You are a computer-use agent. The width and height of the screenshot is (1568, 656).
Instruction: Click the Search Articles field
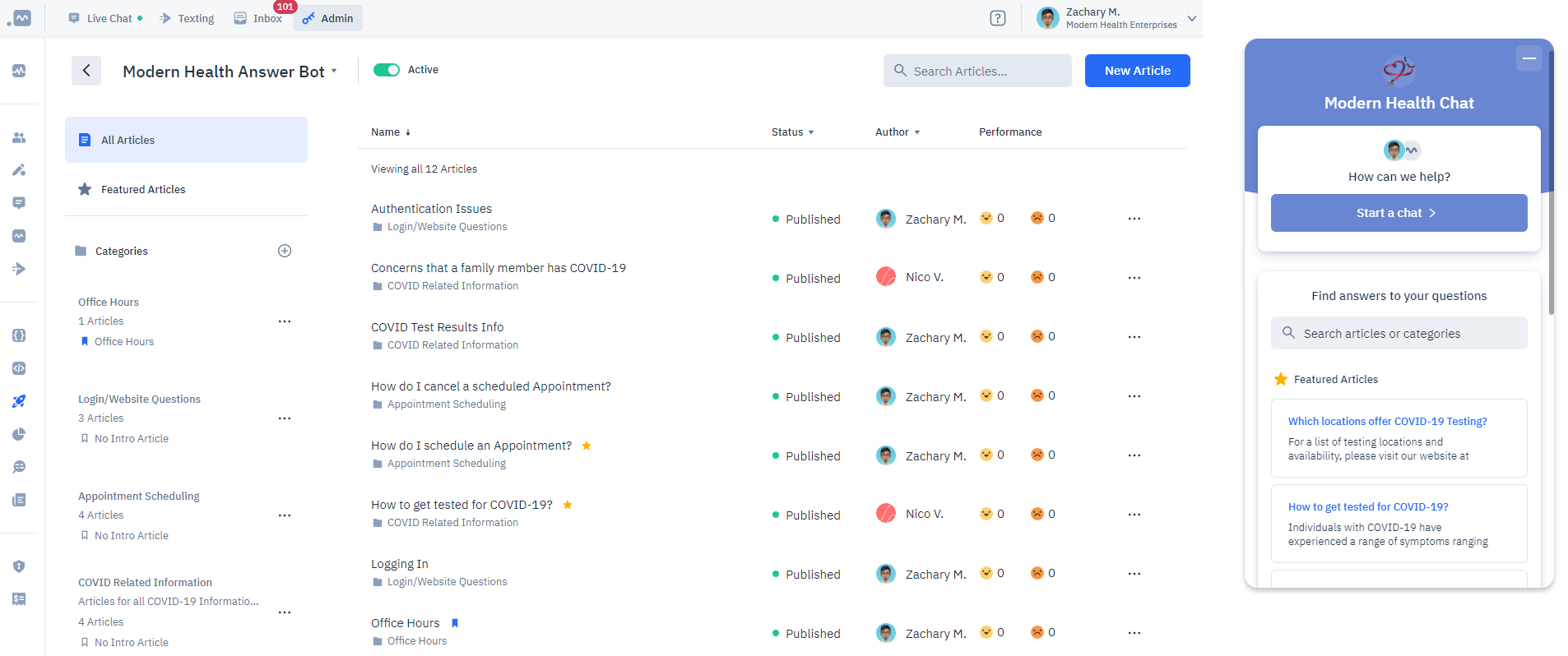tap(977, 71)
